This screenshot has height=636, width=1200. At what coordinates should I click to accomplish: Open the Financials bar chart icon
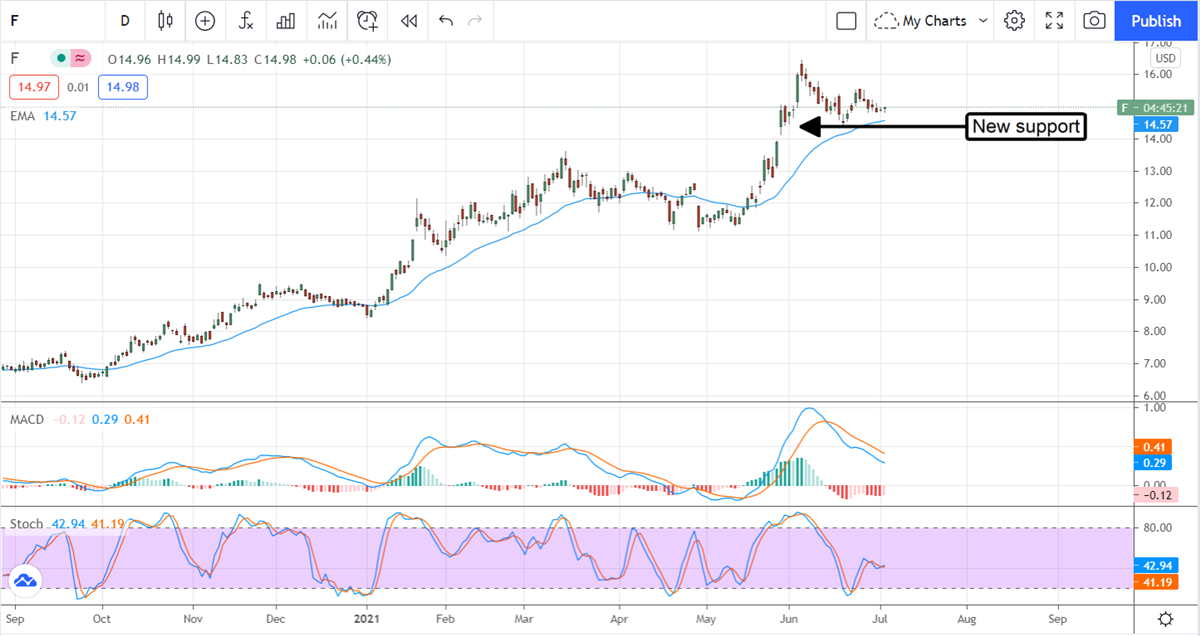click(286, 20)
